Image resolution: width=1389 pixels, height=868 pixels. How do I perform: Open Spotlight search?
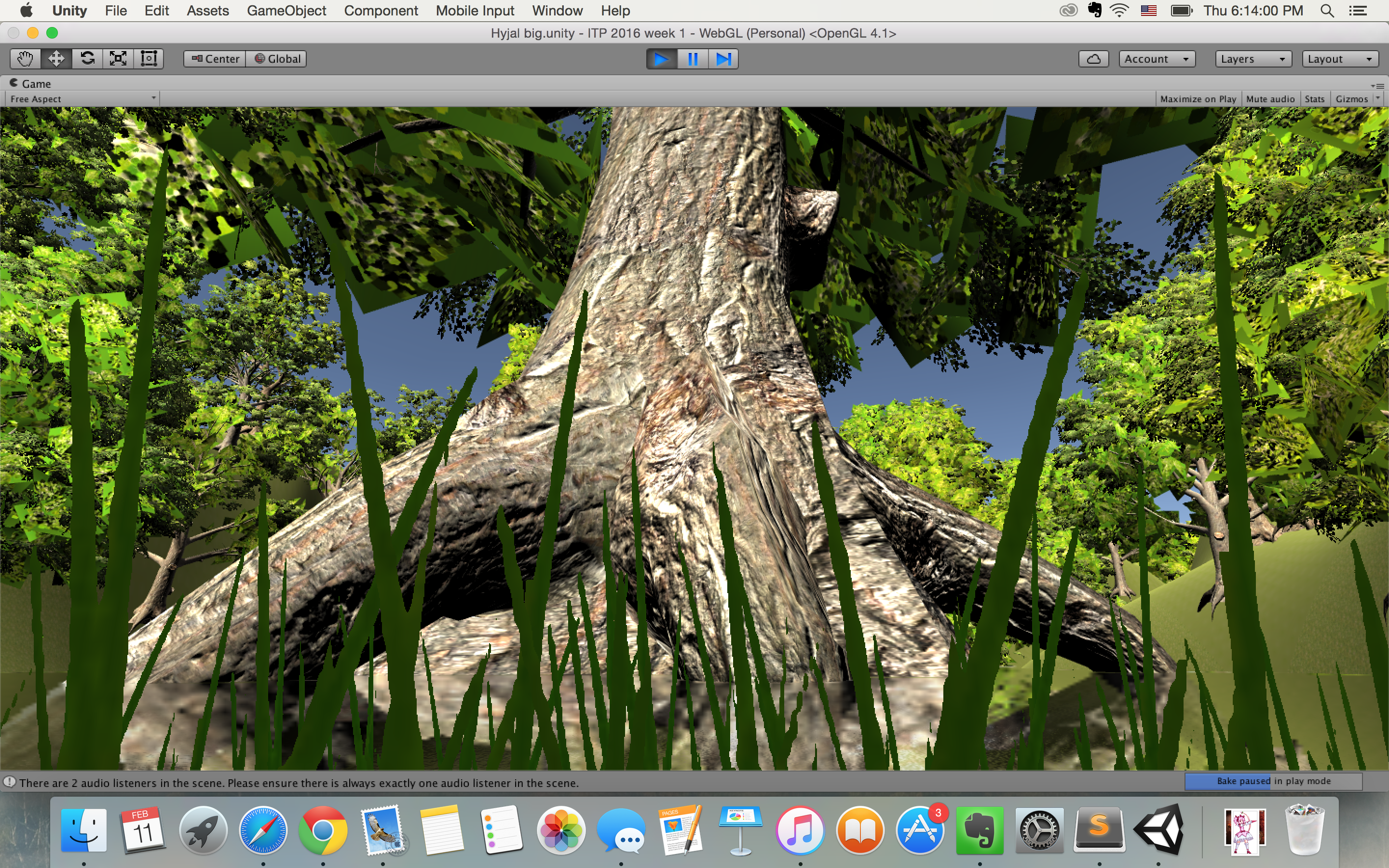click(x=1327, y=10)
